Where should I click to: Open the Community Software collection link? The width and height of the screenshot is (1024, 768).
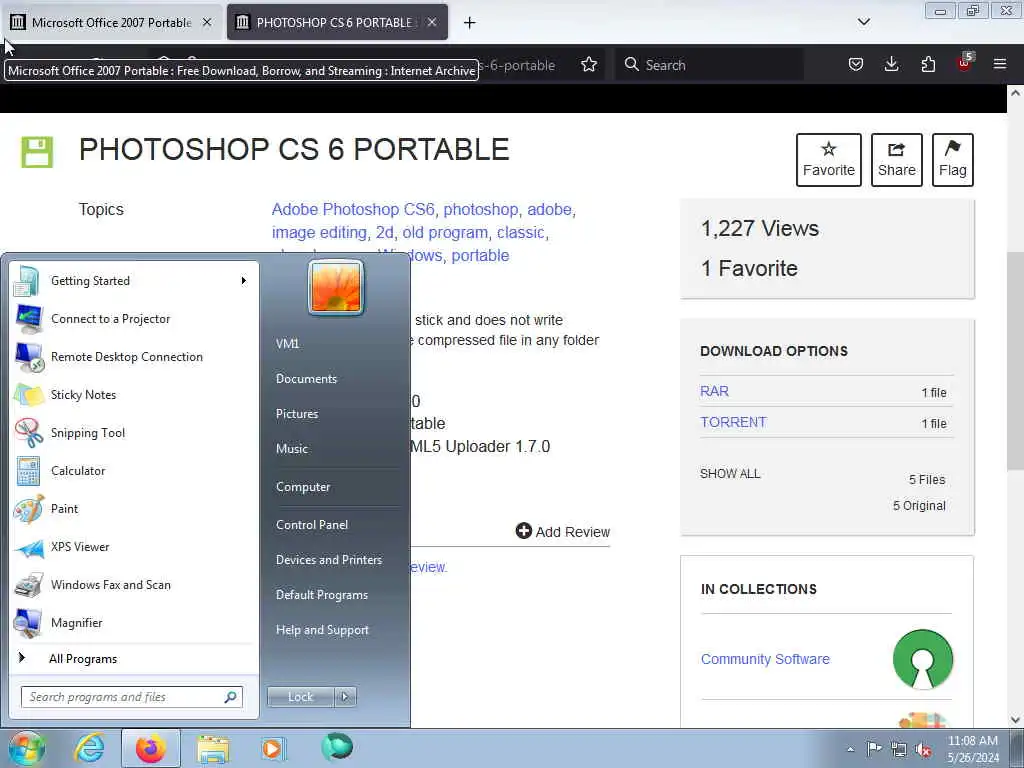tap(765, 659)
